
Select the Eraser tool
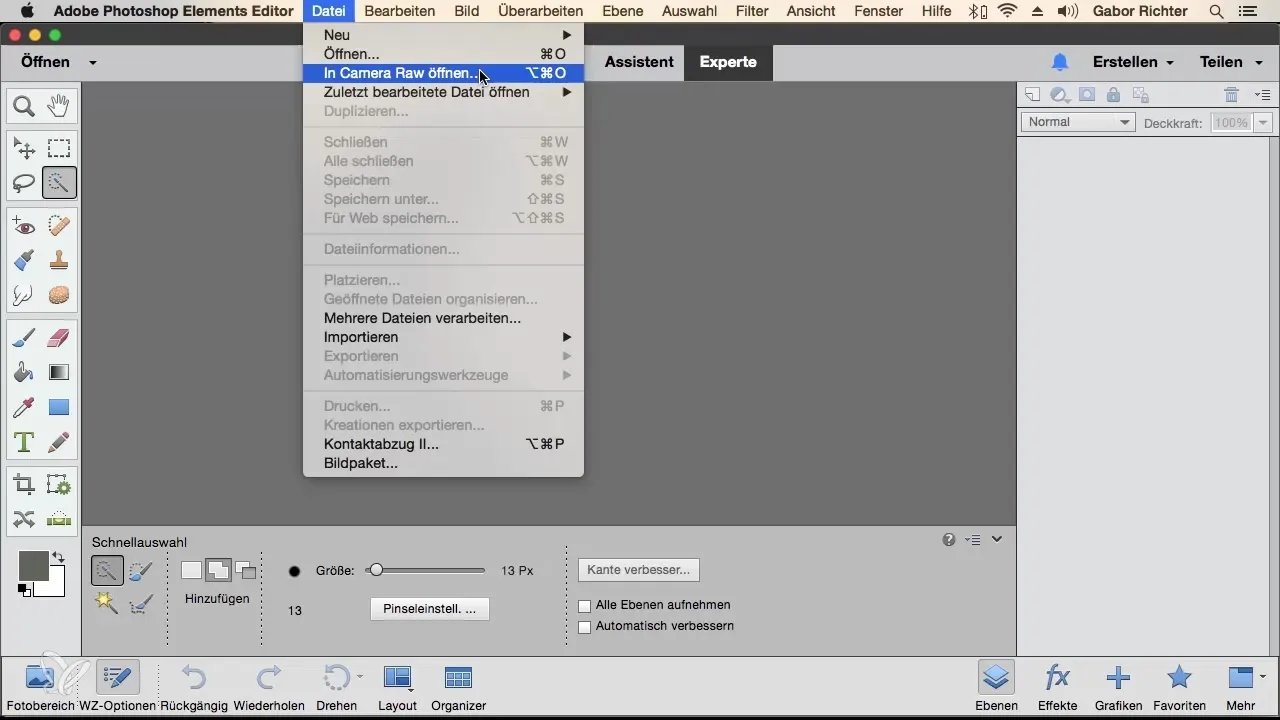(x=59, y=339)
